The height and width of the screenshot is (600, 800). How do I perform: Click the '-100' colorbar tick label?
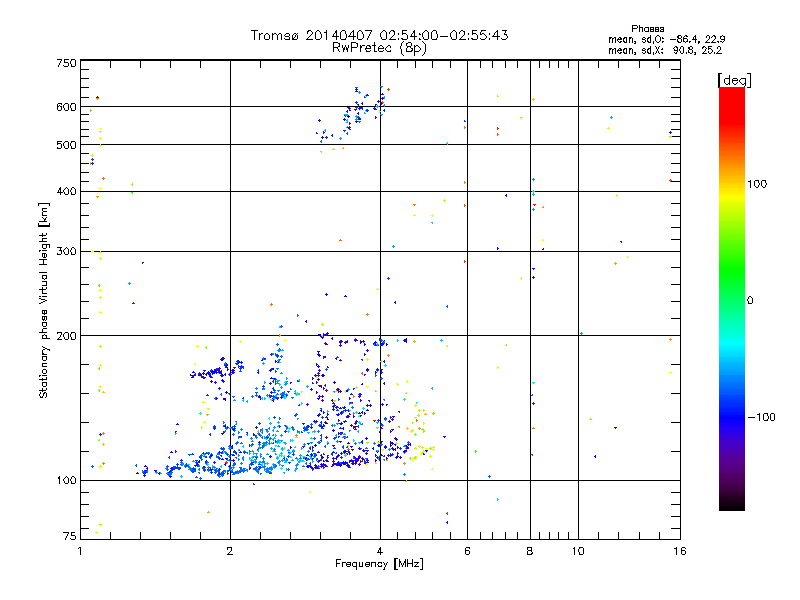[x=761, y=417]
